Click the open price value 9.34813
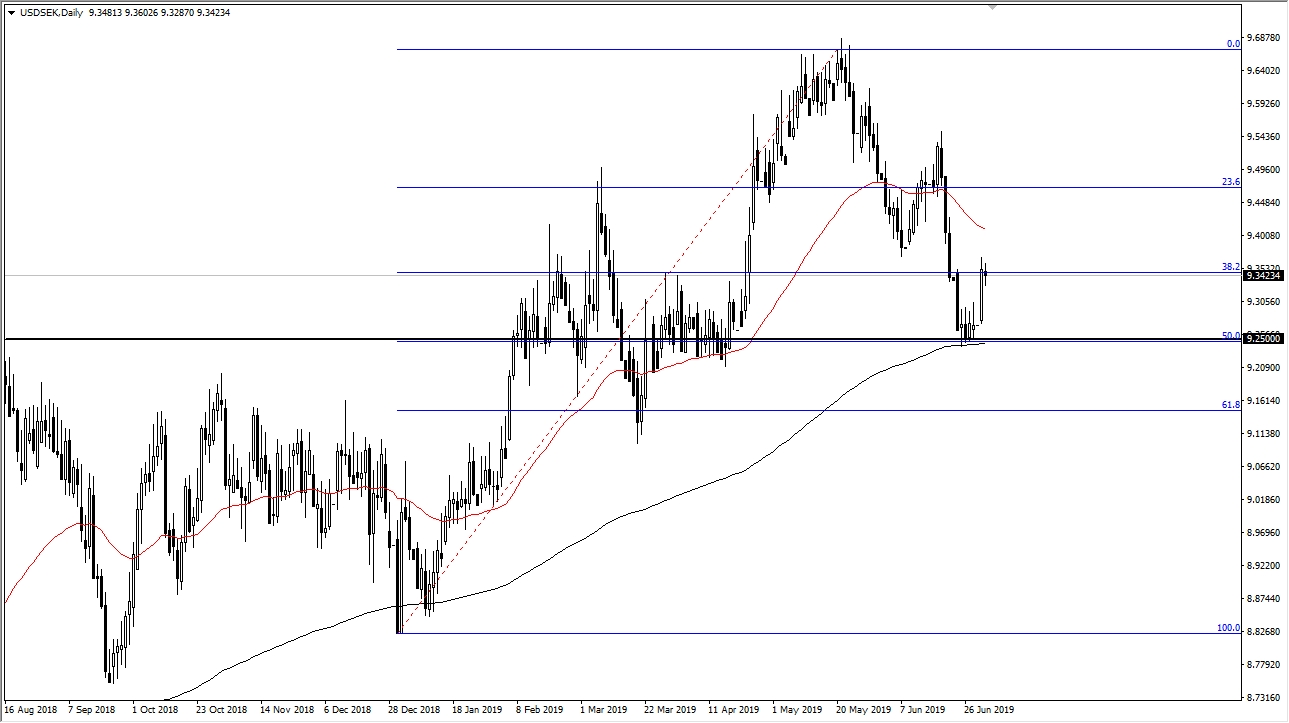 click(108, 13)
